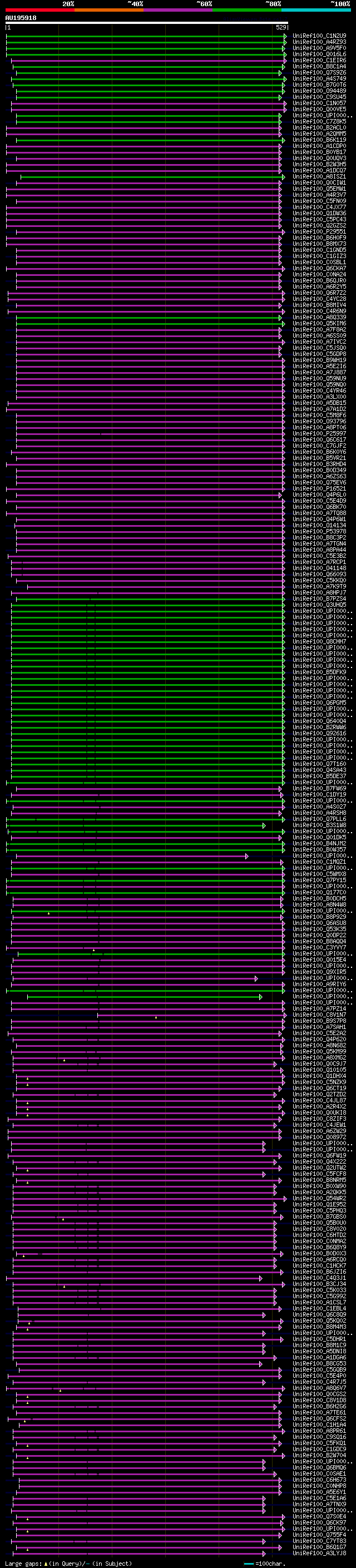Click label UniRef100_C1EBL4
This screenshot has height=1568, width=356.
coord(319,1308)
